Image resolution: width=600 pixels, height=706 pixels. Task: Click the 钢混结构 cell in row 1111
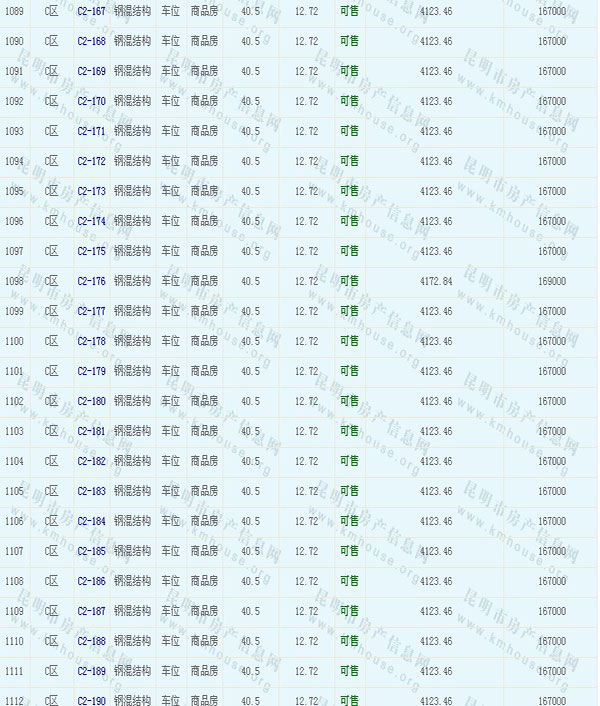(132, 671)
